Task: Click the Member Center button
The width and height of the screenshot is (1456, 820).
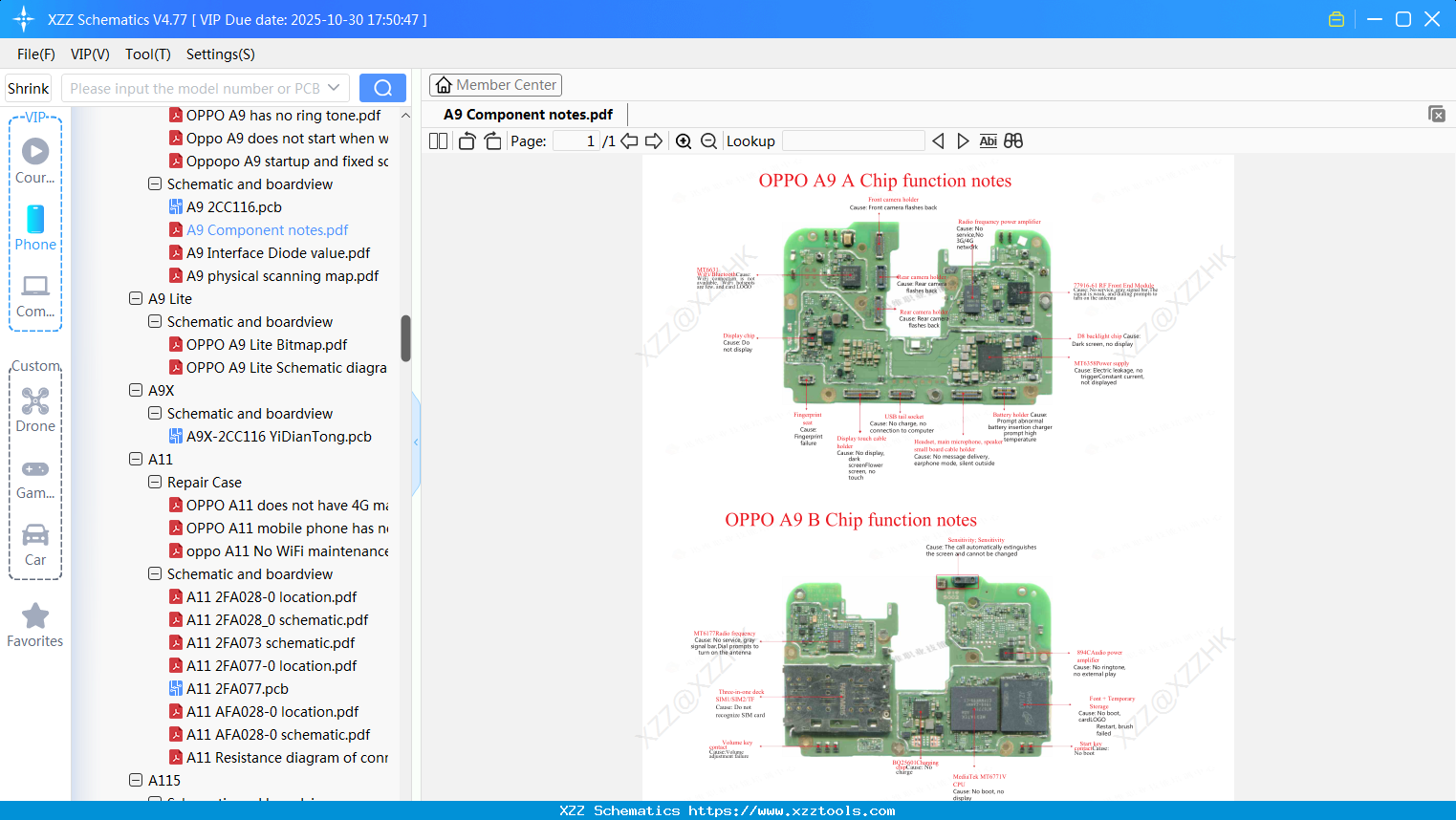Action: [495, 84]
